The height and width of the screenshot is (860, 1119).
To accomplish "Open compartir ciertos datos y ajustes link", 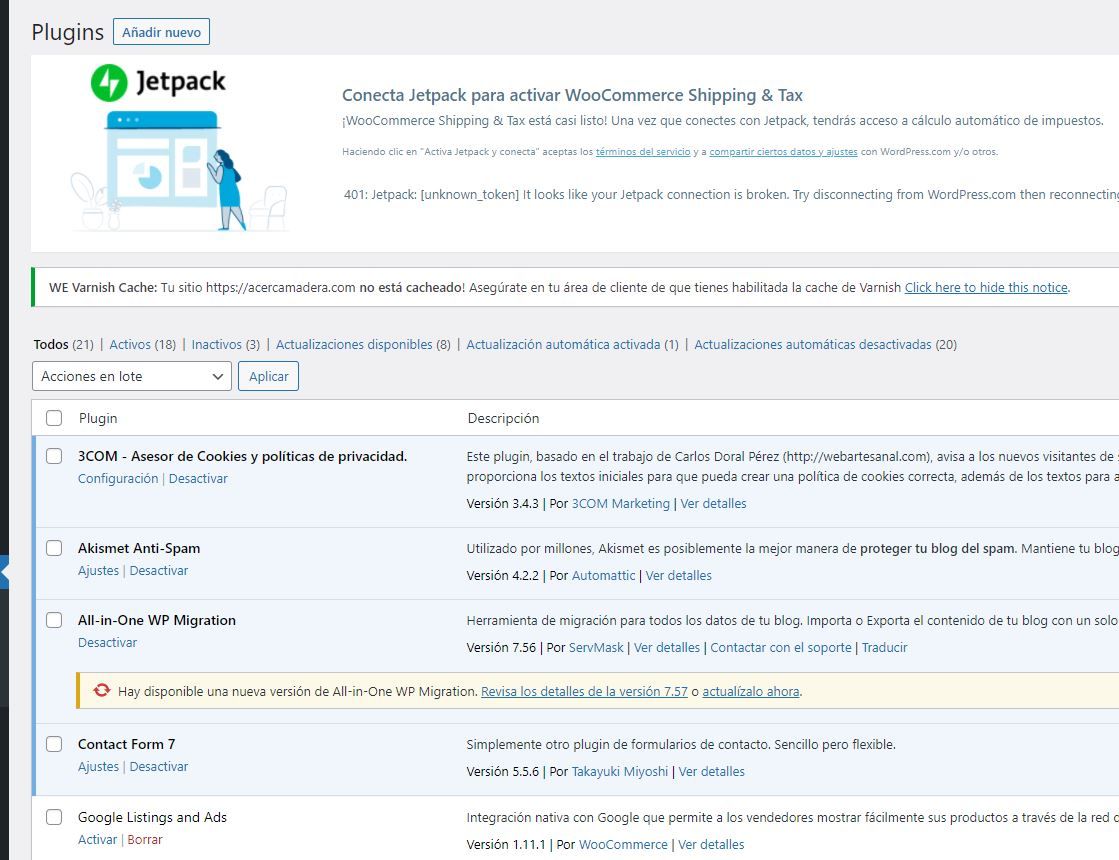I will [784, 152].
